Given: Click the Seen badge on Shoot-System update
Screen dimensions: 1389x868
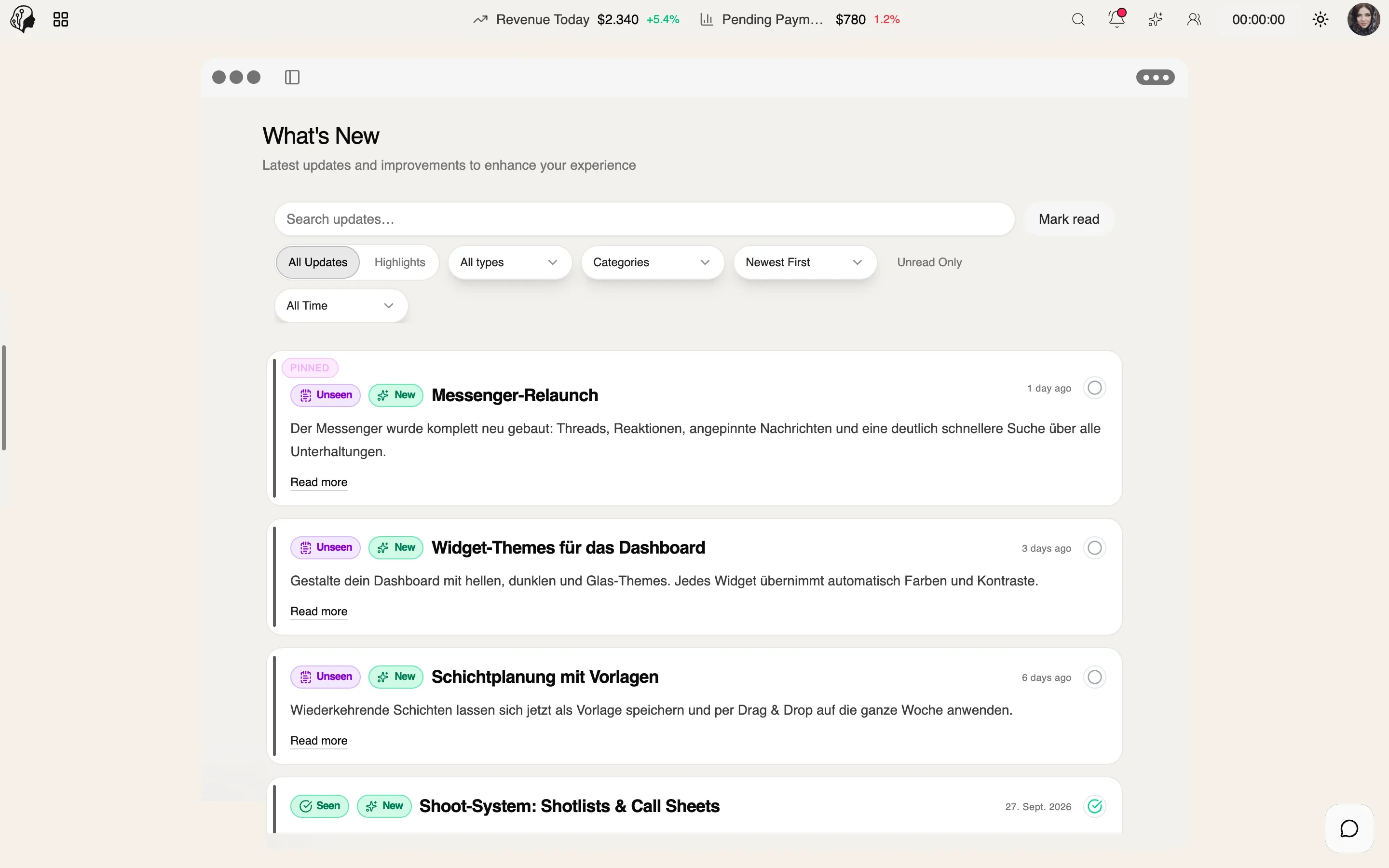Looking at the screenshot, I should click(x=320, y=806).
